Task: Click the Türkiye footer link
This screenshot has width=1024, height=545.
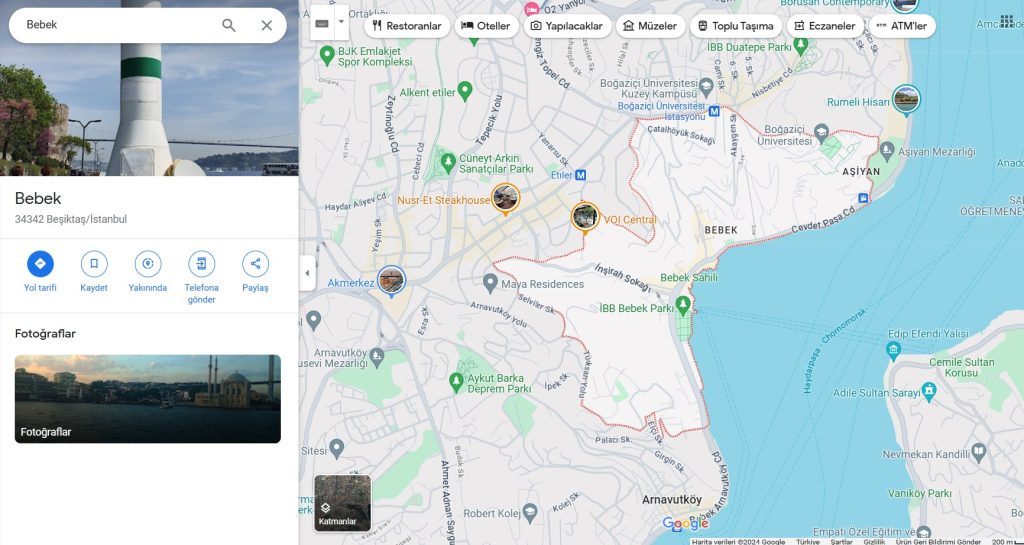Action: tap(807, 542)
